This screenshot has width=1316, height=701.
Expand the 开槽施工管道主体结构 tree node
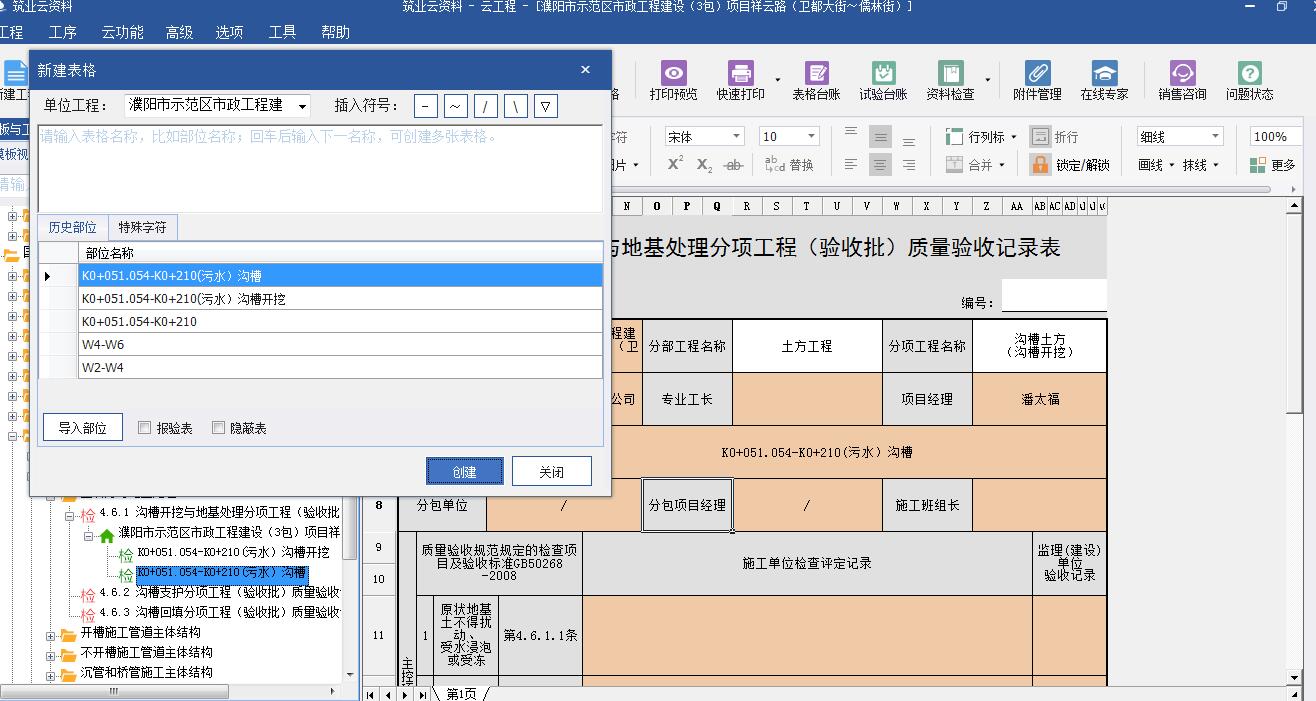coord(51,633)
